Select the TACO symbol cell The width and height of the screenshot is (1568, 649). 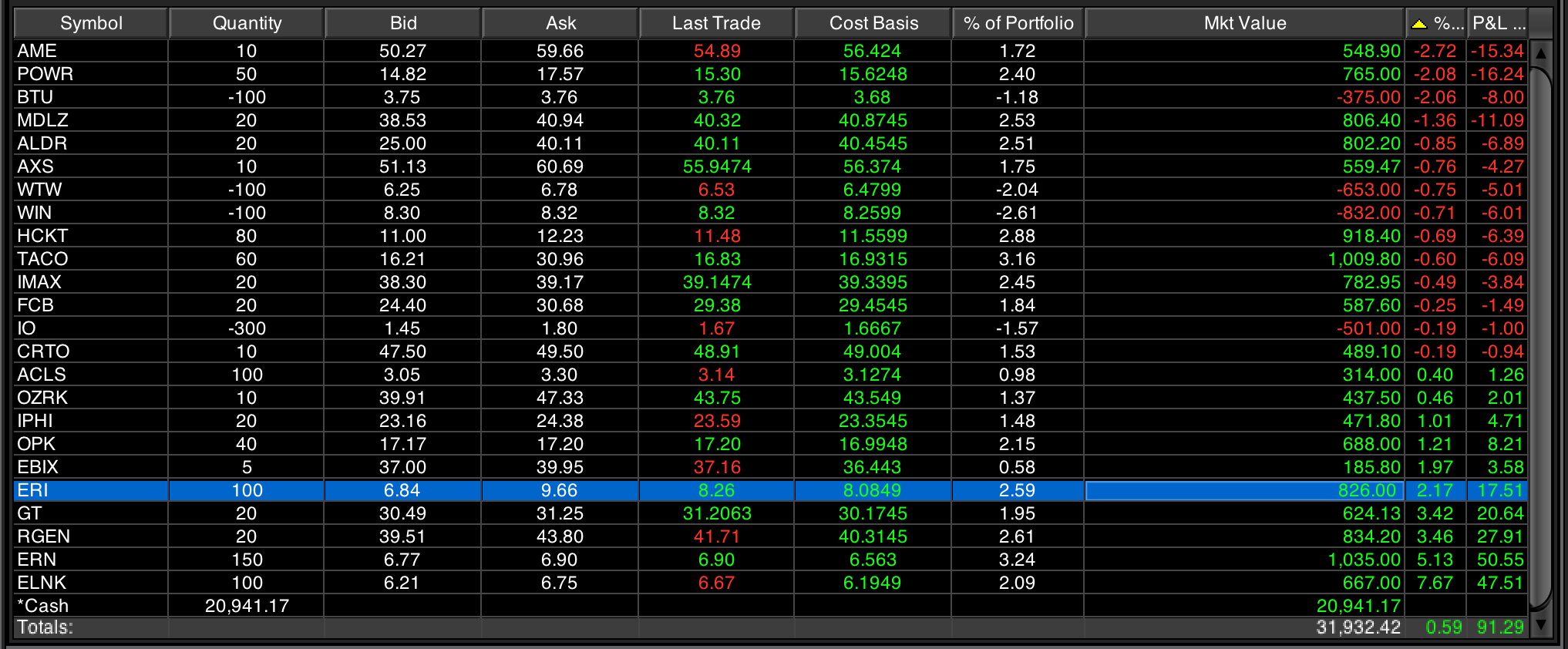pyautogui.click(x=91, y=259)
